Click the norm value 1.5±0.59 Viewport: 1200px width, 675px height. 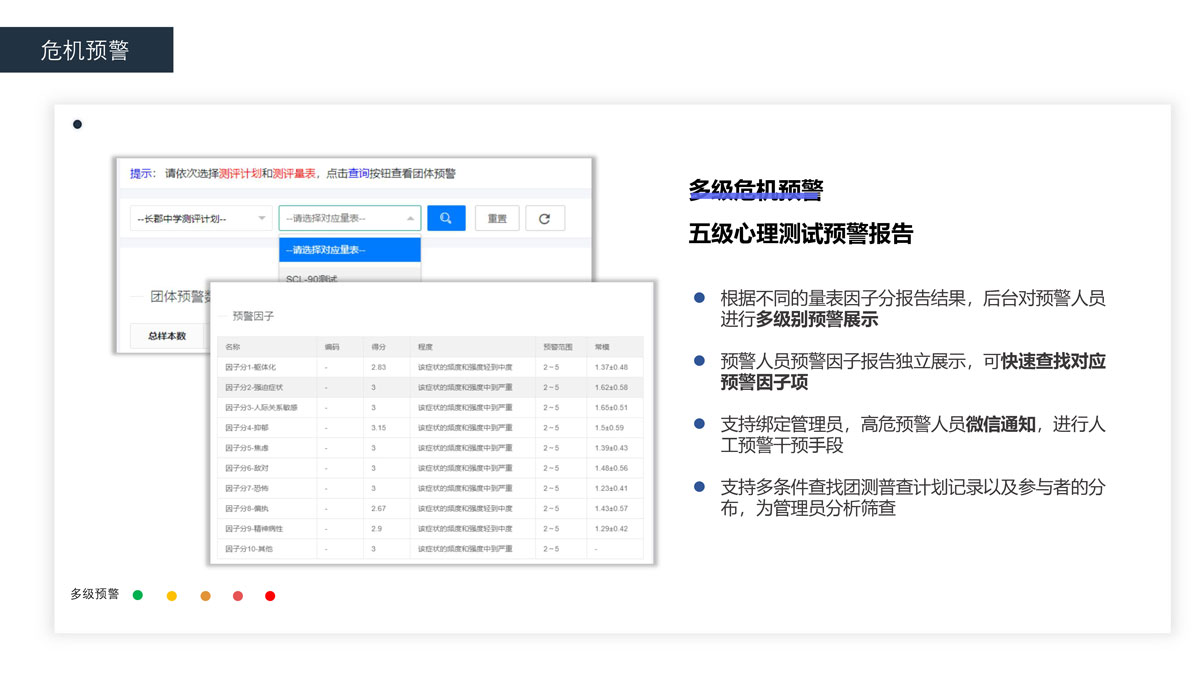609,428
